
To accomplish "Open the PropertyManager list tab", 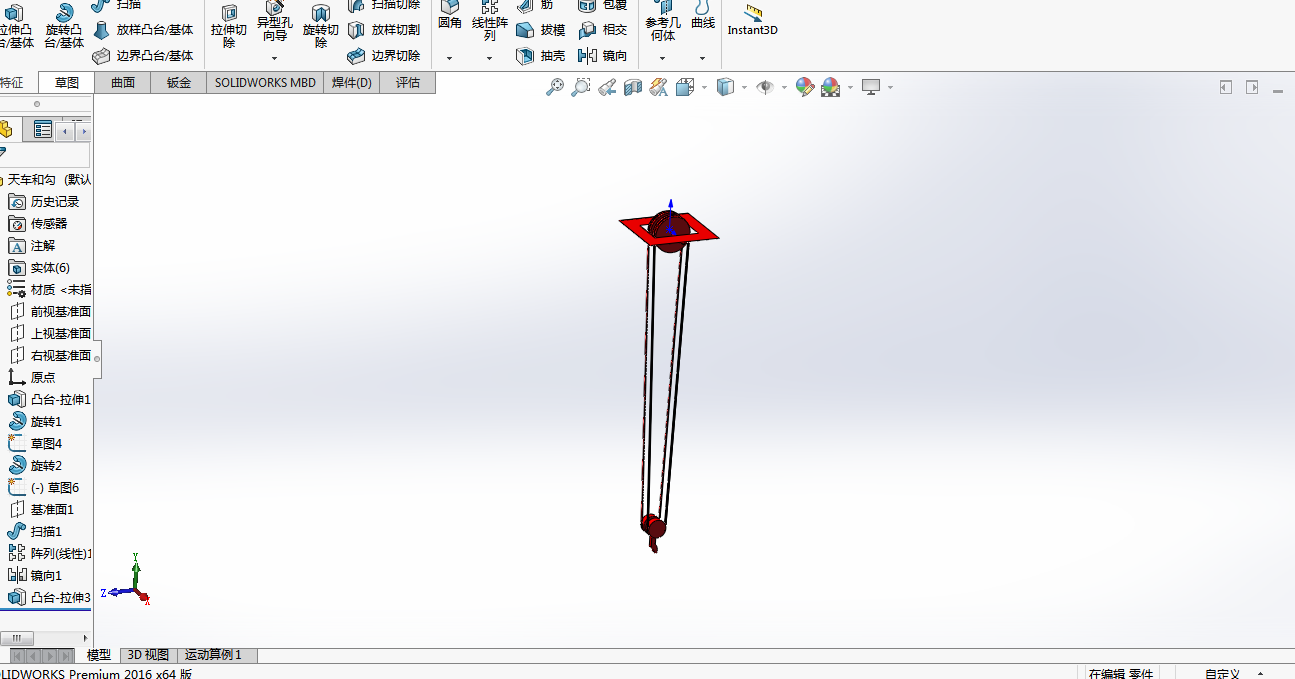I will tap(41, 129).
